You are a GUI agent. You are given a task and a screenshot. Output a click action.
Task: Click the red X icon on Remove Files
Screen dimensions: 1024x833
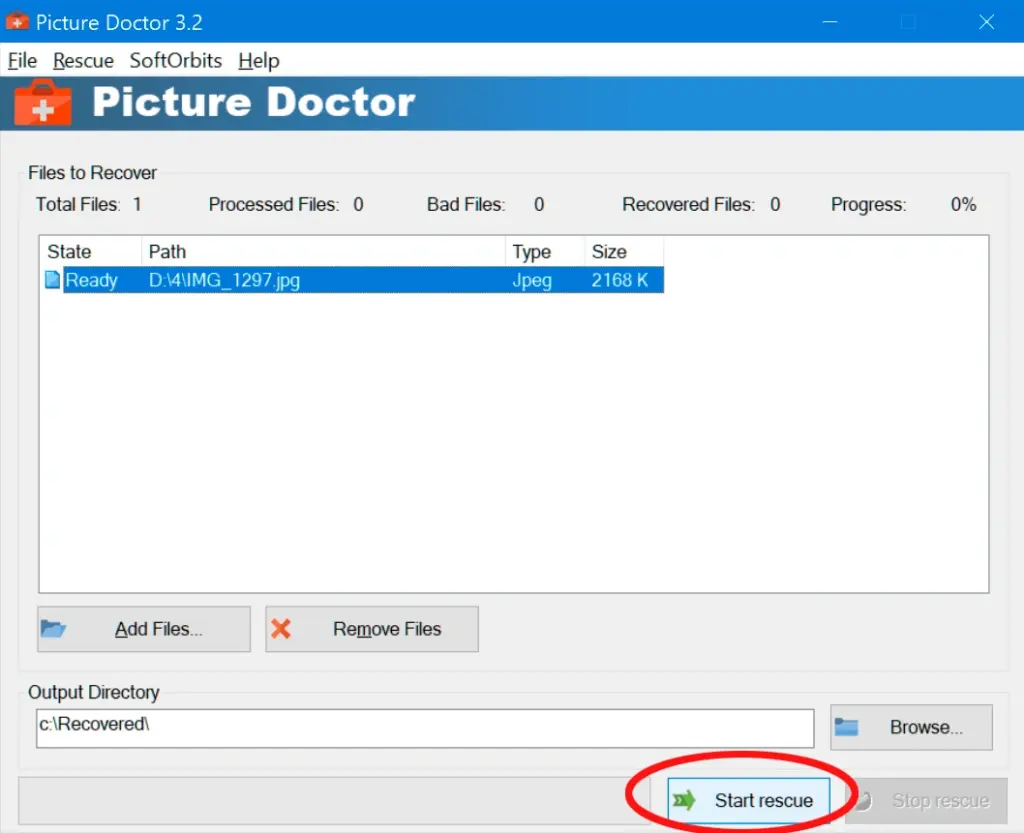282,629
